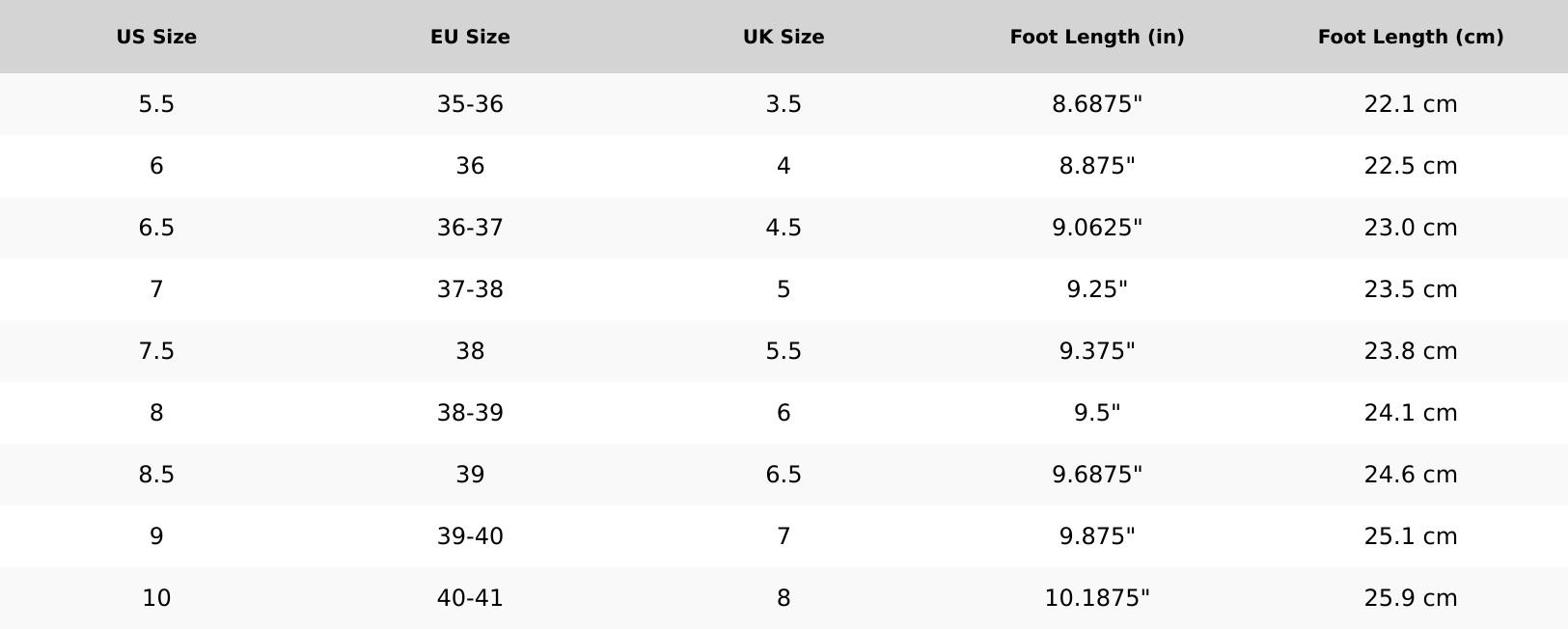Click the Foot Length (in) header
1568x629 pixels.
[x=1097, y=37]
